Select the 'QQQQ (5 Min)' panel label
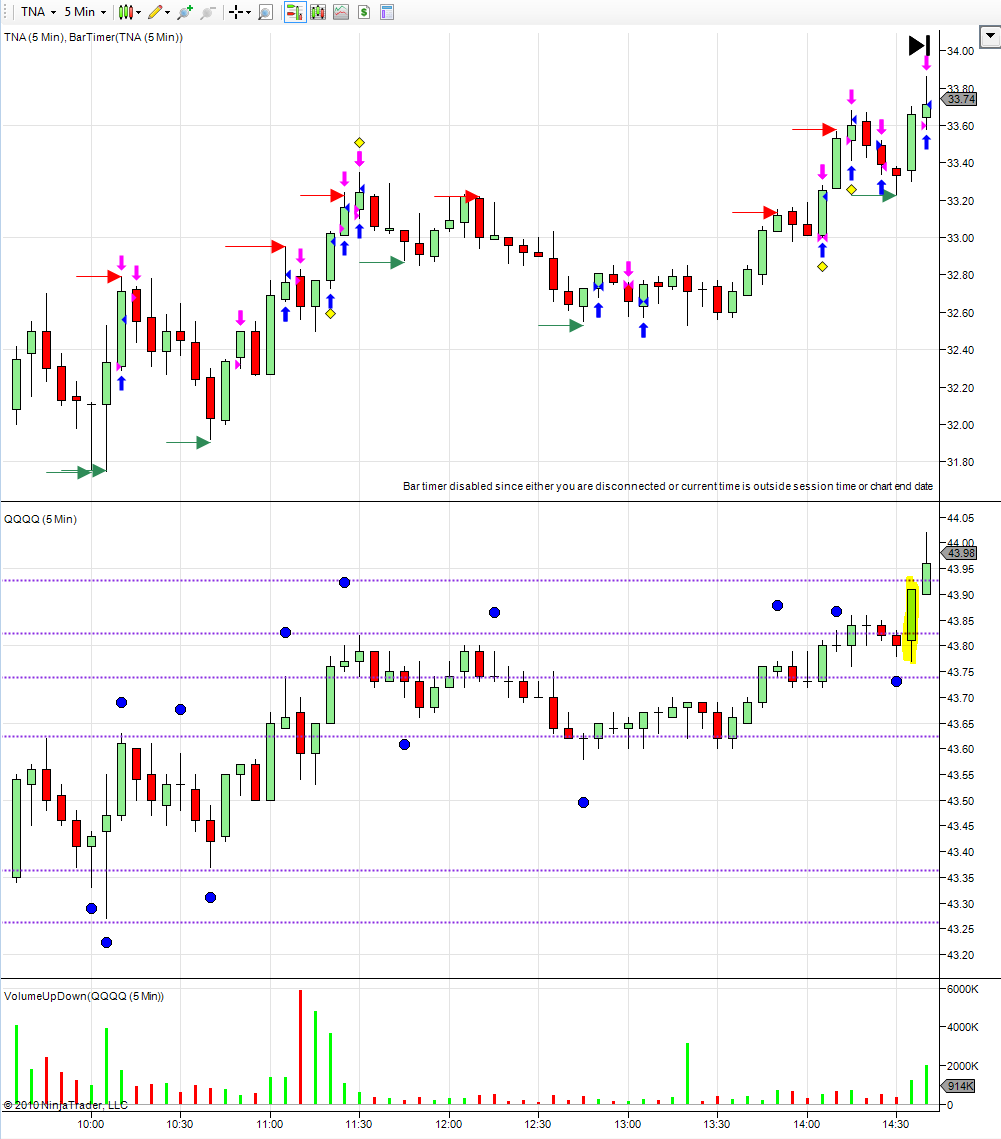 coord(41,519)
